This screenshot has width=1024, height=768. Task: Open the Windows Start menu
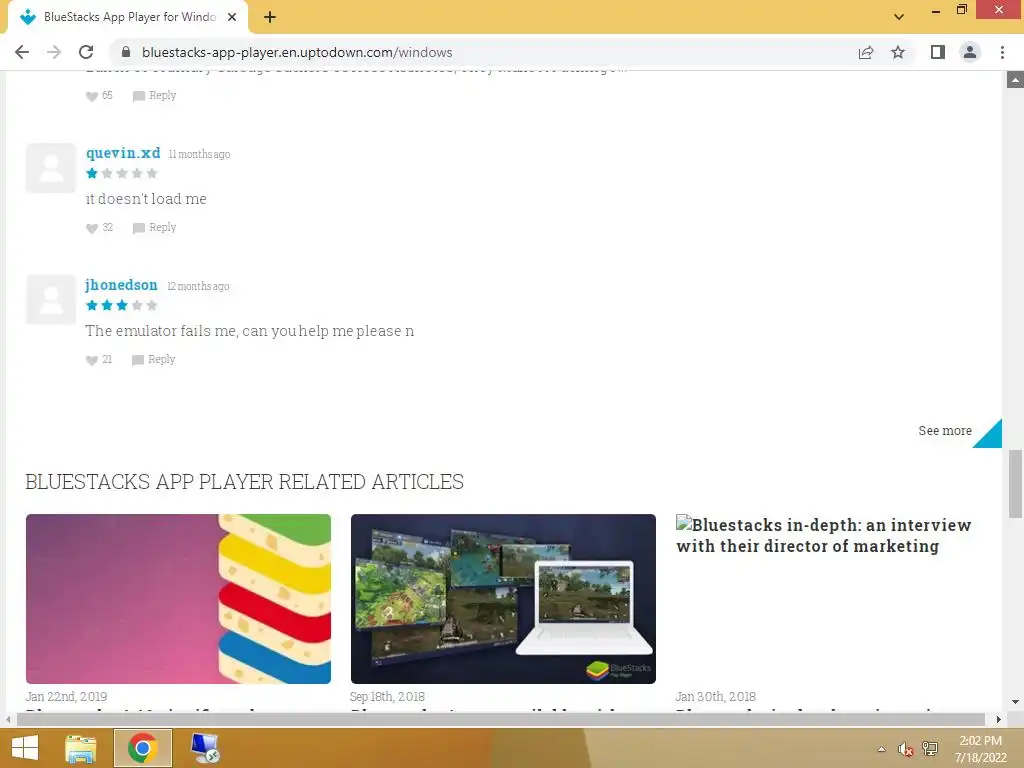coord(25,748)
